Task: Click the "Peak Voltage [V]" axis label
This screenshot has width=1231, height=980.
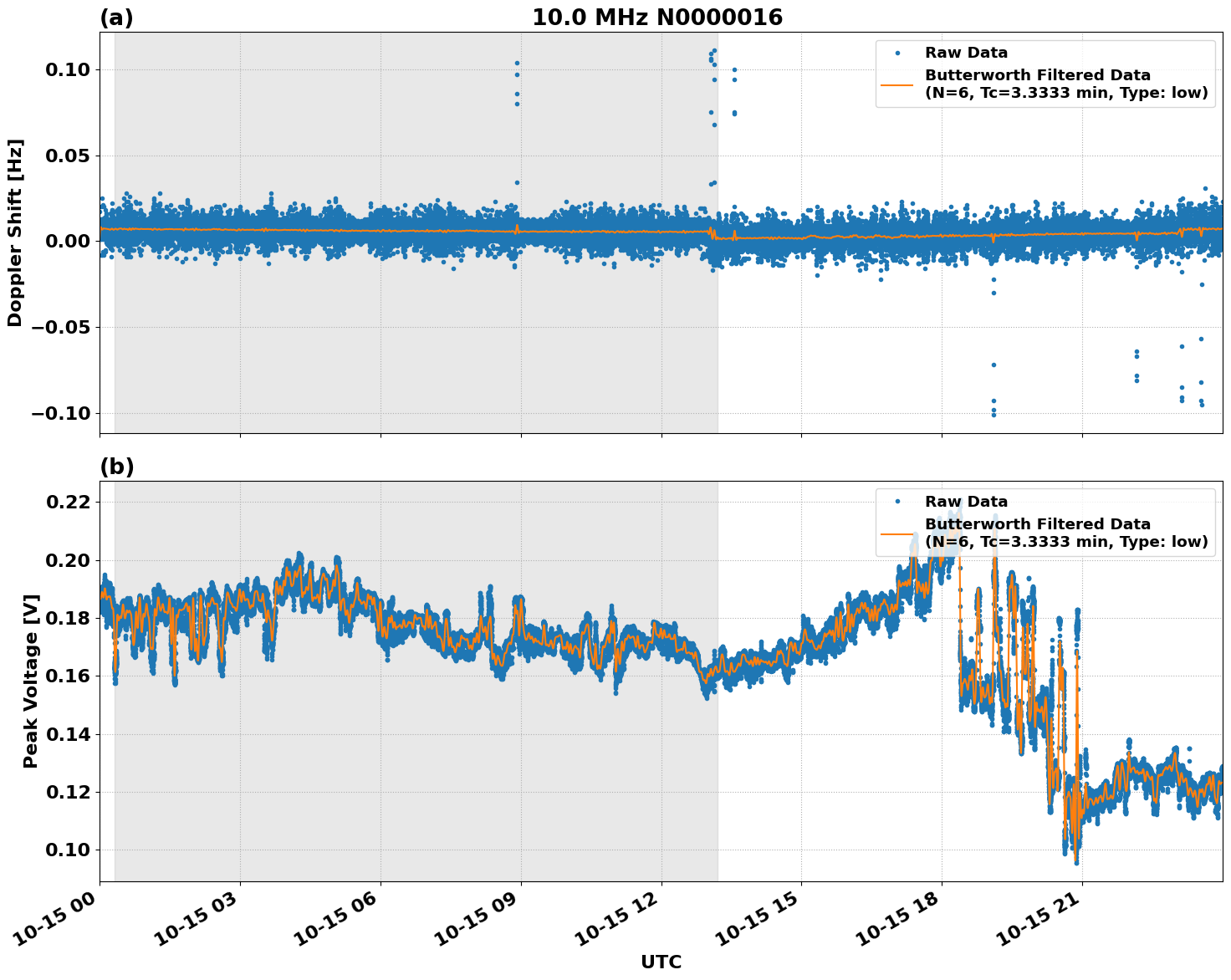Action: point(31,699)
